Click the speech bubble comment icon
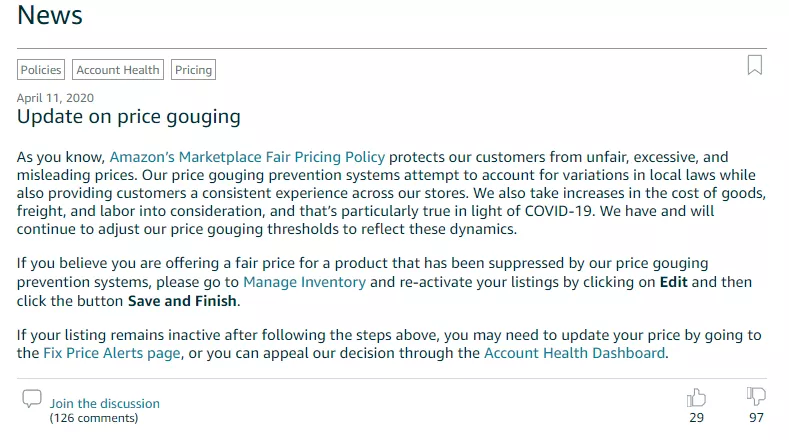 [x=32, y=399]
